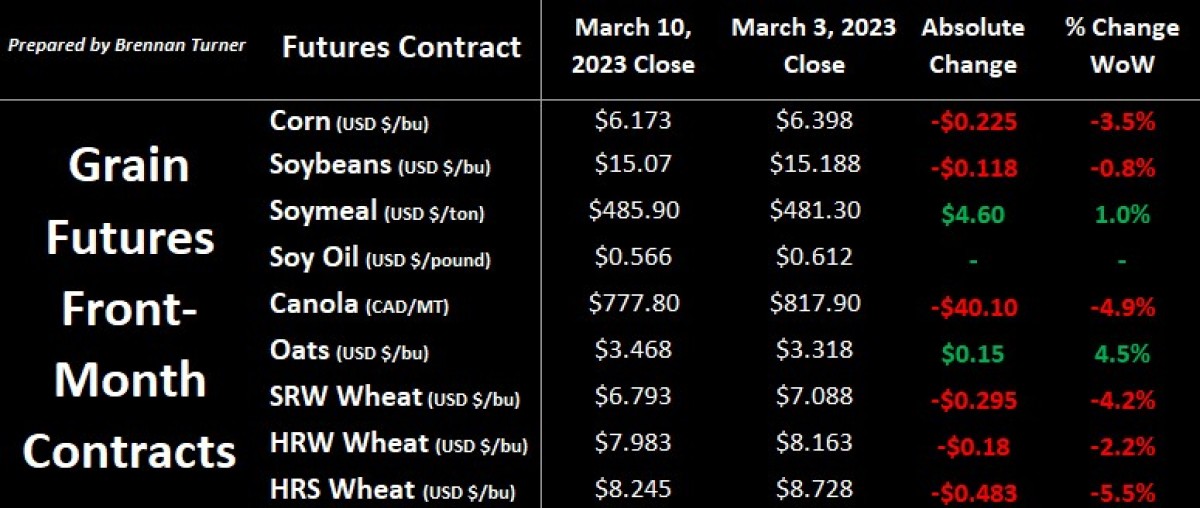Select the Canola CAD/MT label
This screenshot has height=508, width=1200.
(359, 304)
